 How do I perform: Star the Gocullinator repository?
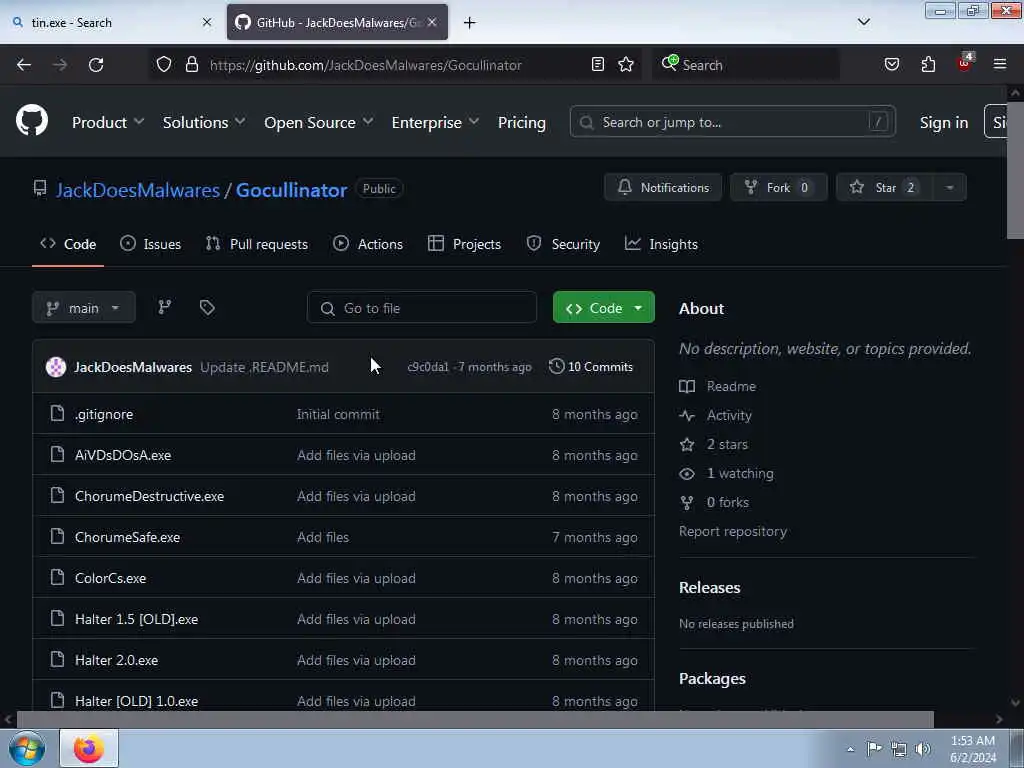885,187
